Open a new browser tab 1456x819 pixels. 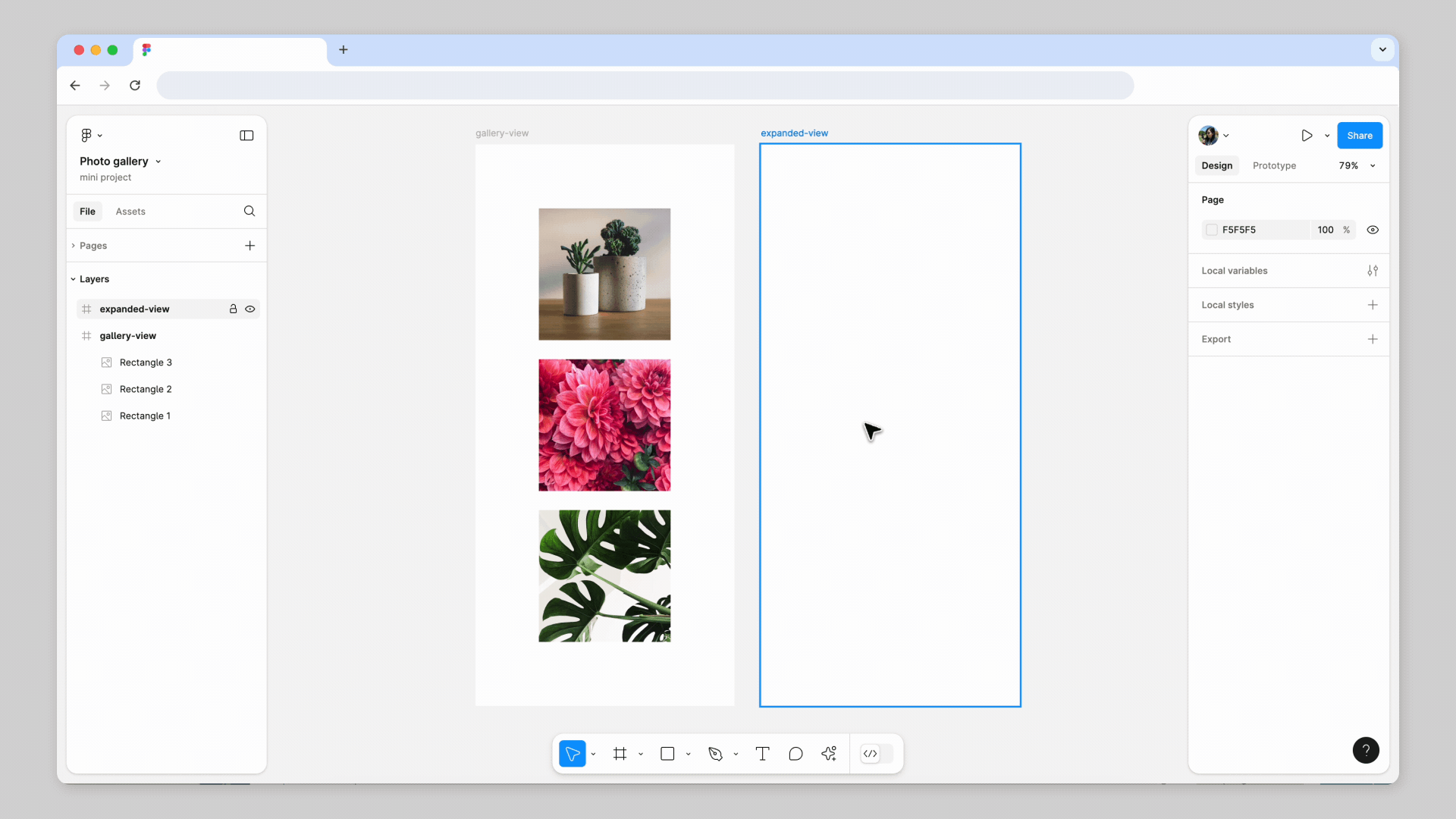[344, 49]
